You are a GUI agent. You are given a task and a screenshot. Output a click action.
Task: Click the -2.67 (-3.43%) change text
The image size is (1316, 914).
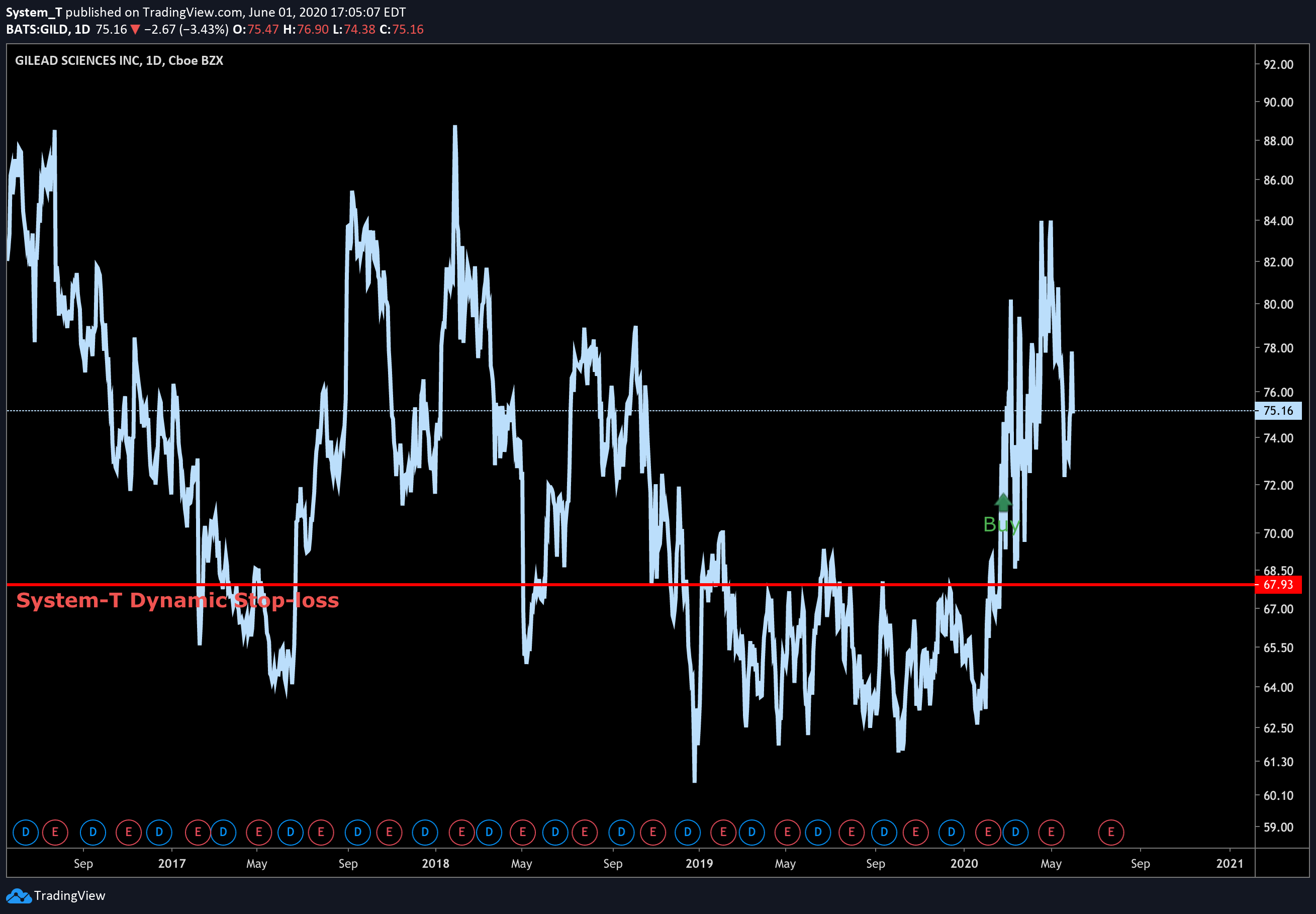[186, 30]
